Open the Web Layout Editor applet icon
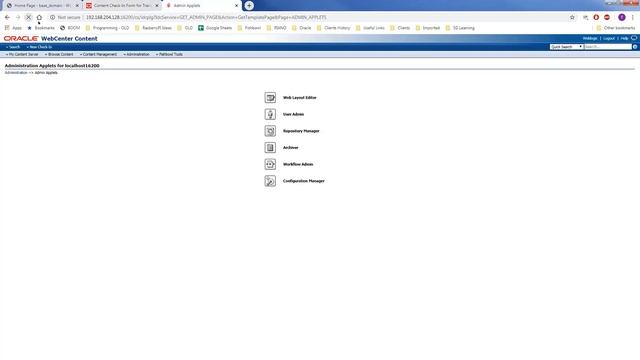 coord(270,98)
